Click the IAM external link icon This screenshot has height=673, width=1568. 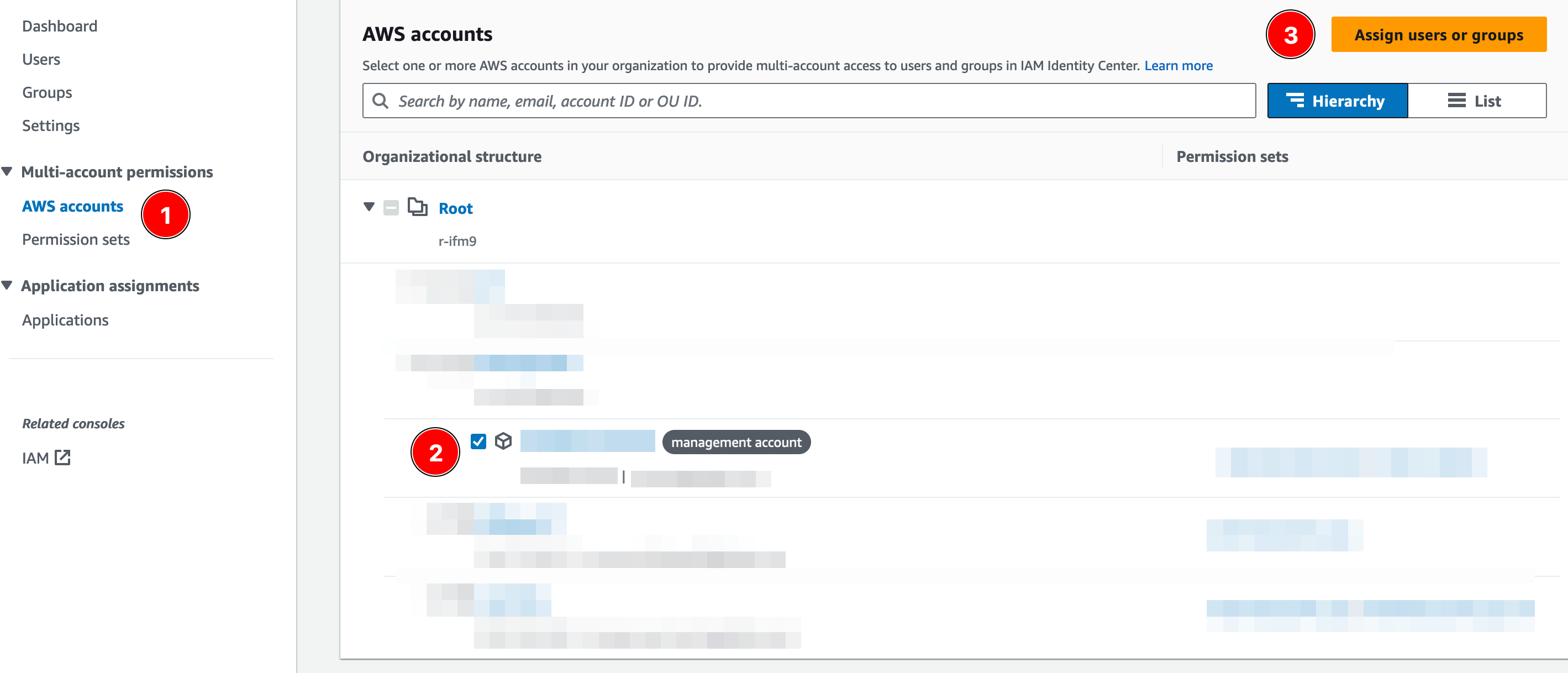click(62, 458)
